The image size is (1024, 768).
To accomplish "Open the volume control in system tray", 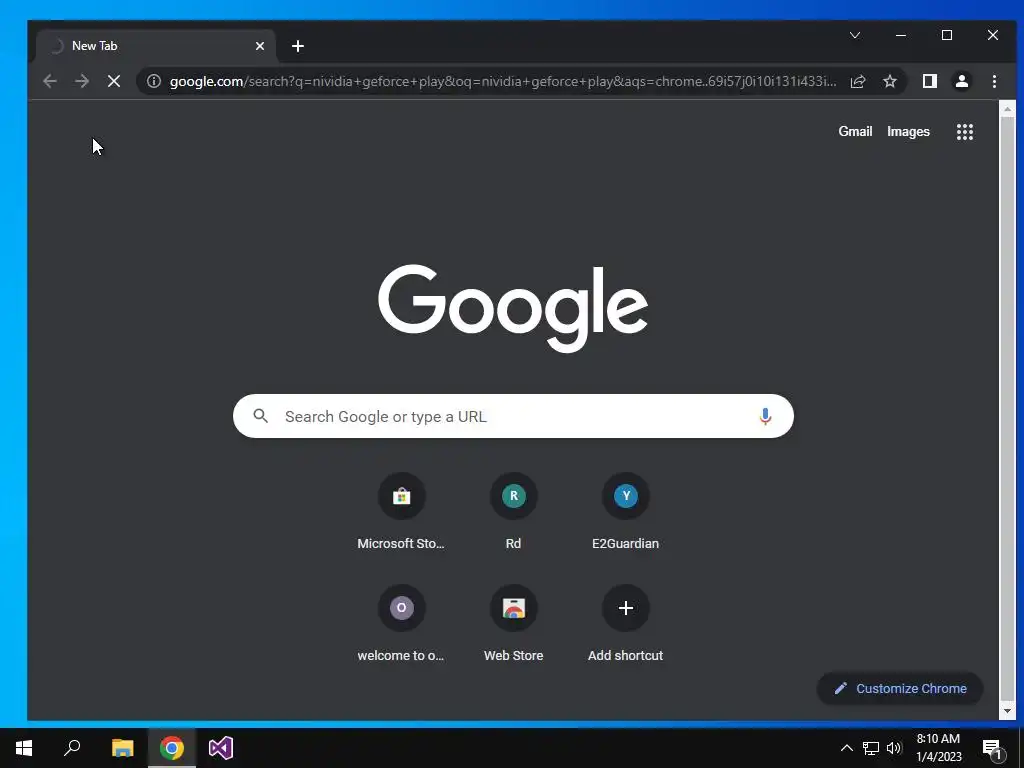I will click(x=894, y=748).
